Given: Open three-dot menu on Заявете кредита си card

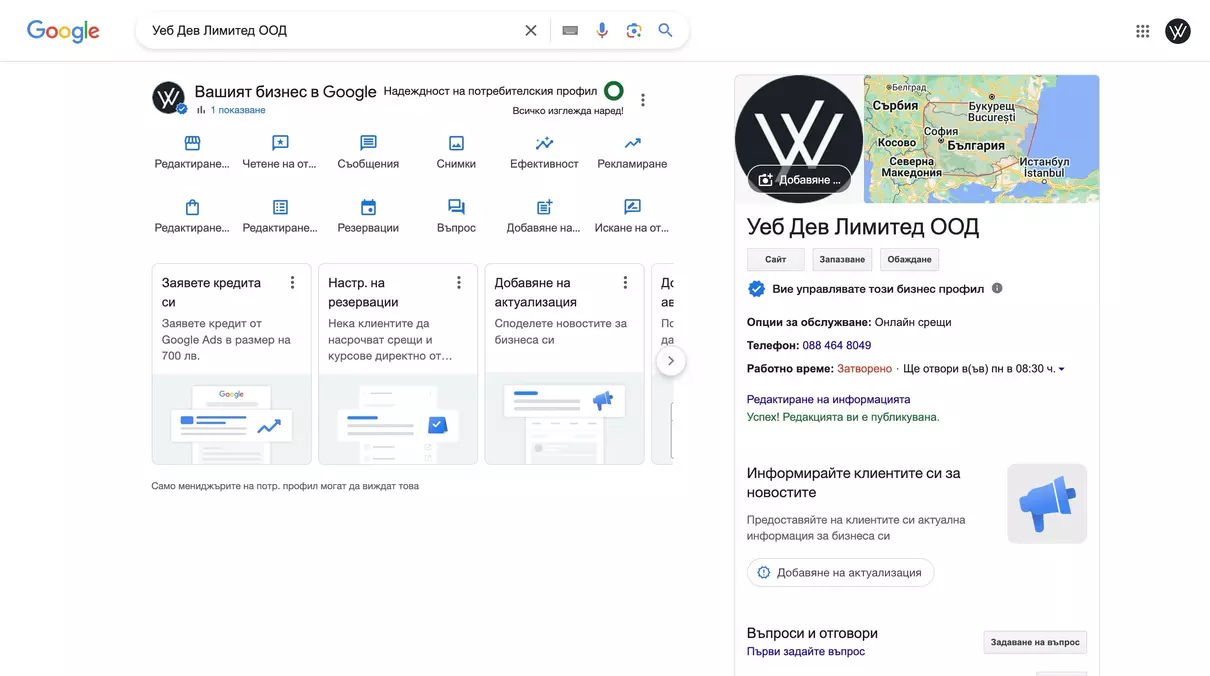Looking at the screenshot, I should [x=292, y=283].
